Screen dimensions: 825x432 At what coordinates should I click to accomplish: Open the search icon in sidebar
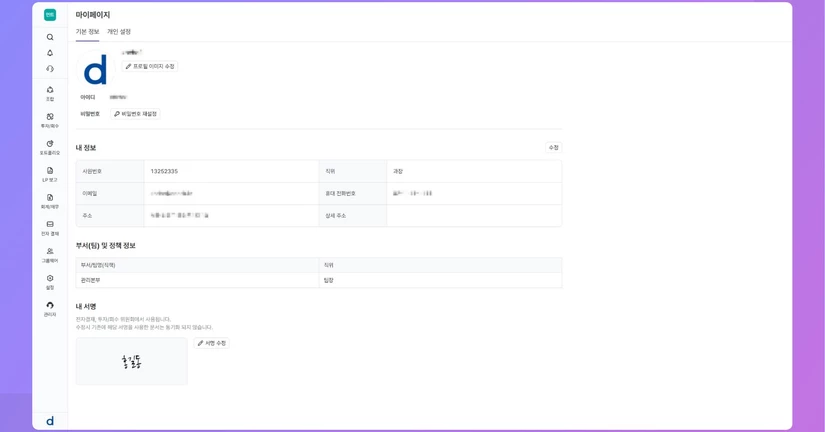50,37
